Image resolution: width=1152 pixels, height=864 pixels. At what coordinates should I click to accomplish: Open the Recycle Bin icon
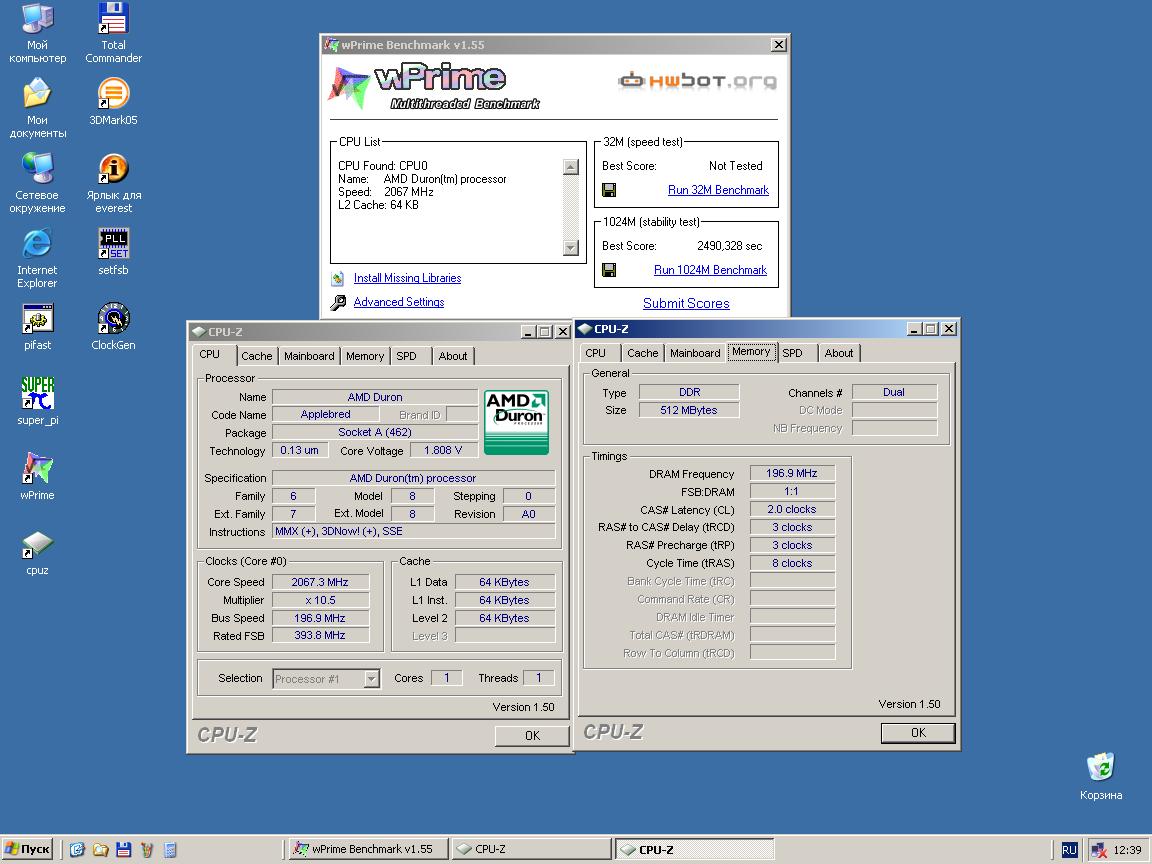[1101, 777]
